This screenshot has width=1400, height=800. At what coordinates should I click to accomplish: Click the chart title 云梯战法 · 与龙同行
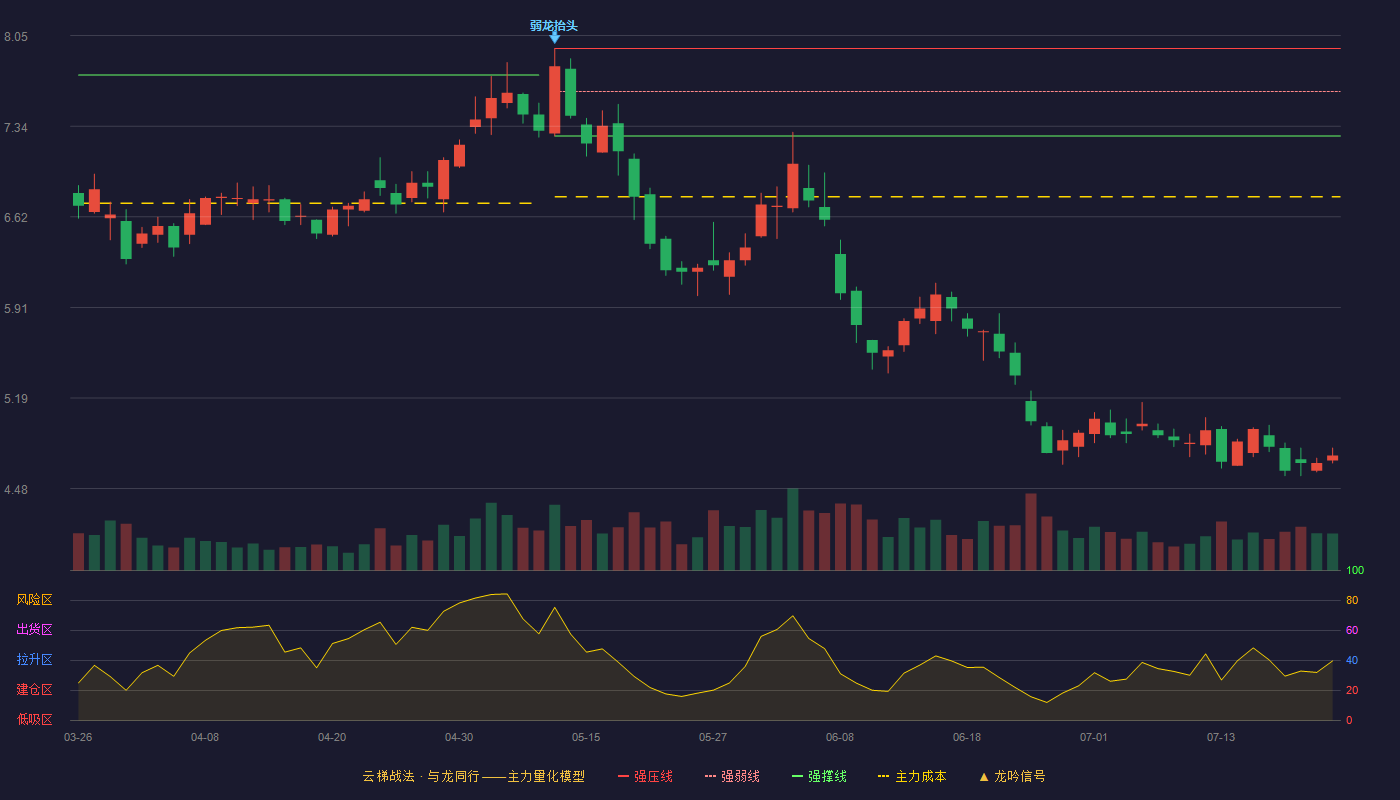point(420,776)
